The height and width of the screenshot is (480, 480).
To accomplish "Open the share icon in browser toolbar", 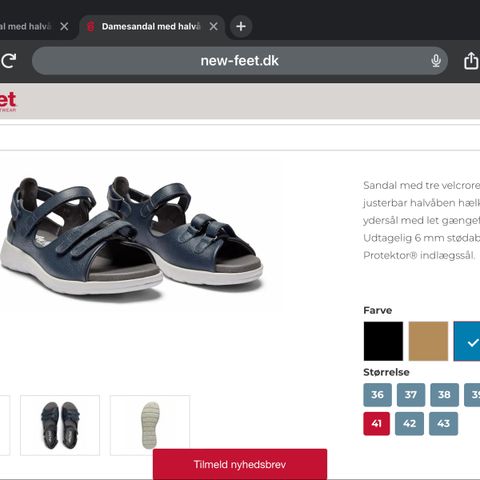I will pos(471,61).
